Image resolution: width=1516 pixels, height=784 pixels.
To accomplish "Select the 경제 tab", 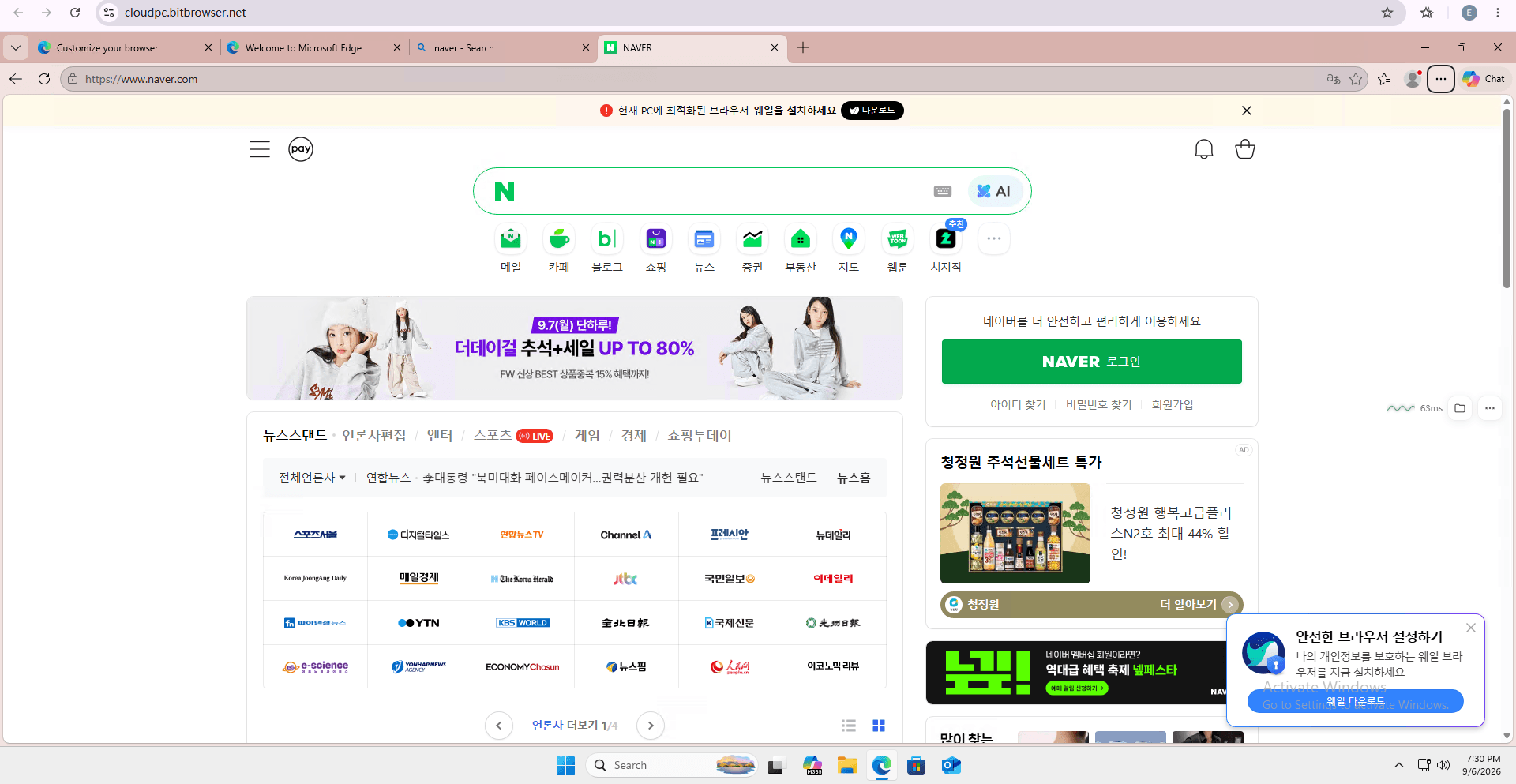I will 634,436.
